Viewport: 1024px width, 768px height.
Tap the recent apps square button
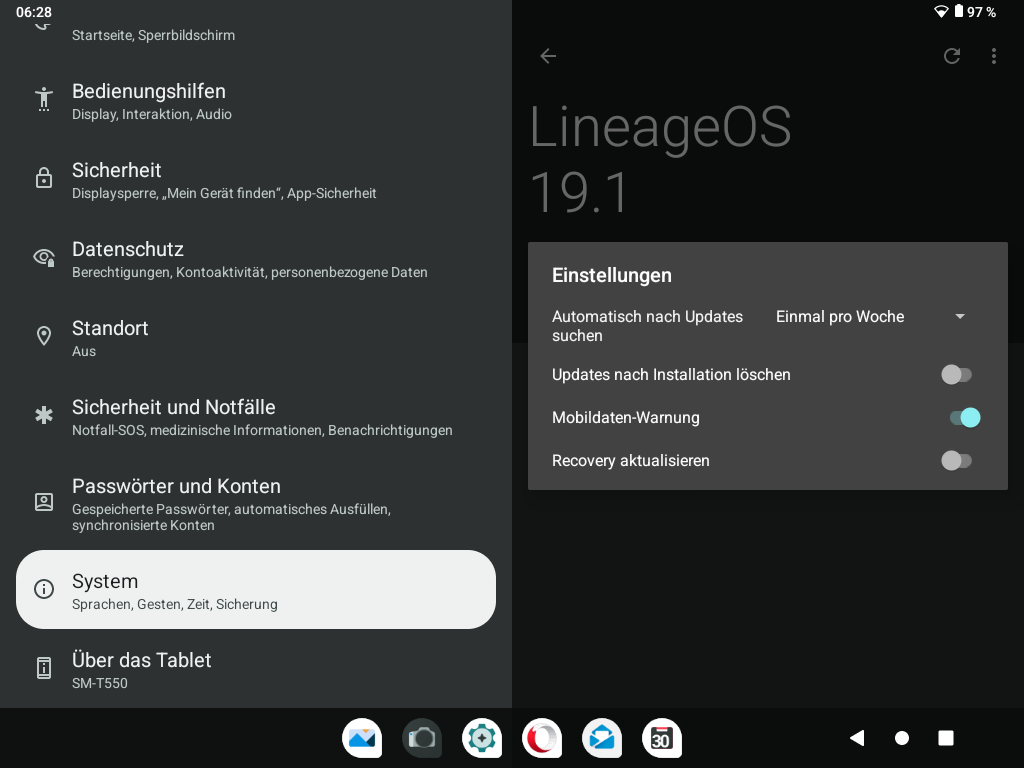[x=946, y=738]
